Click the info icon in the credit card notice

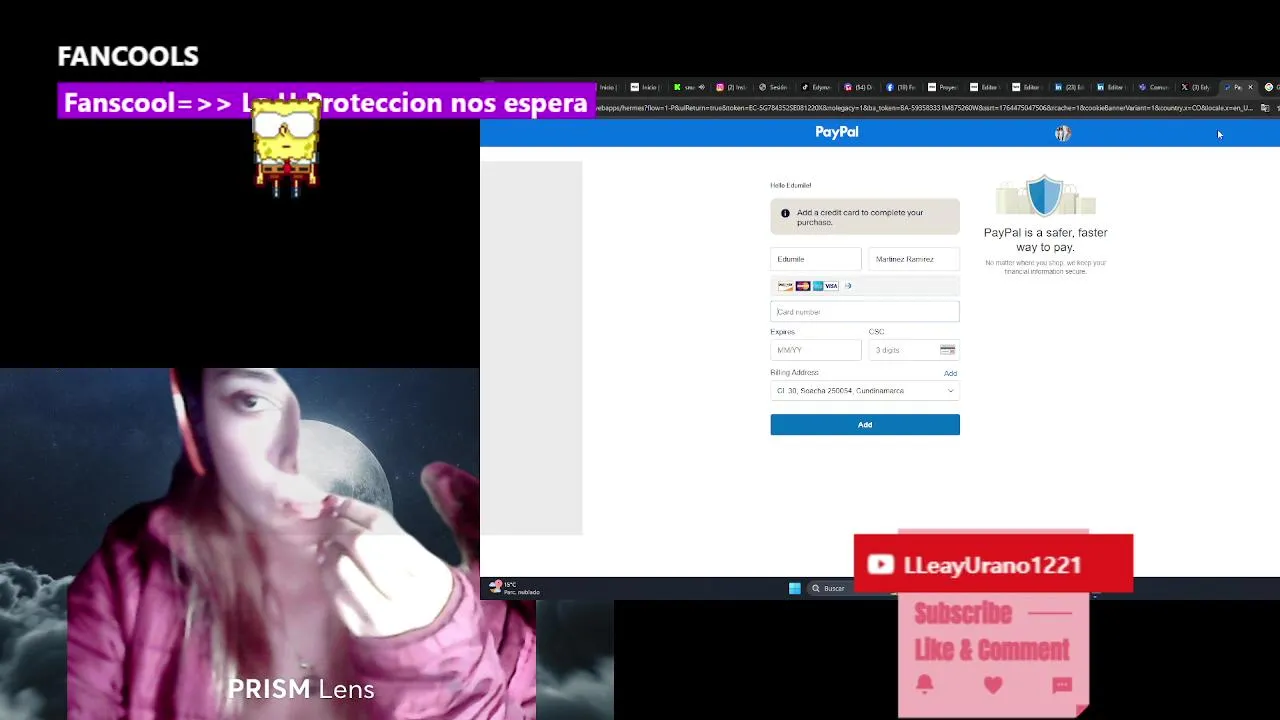(785, 213)
